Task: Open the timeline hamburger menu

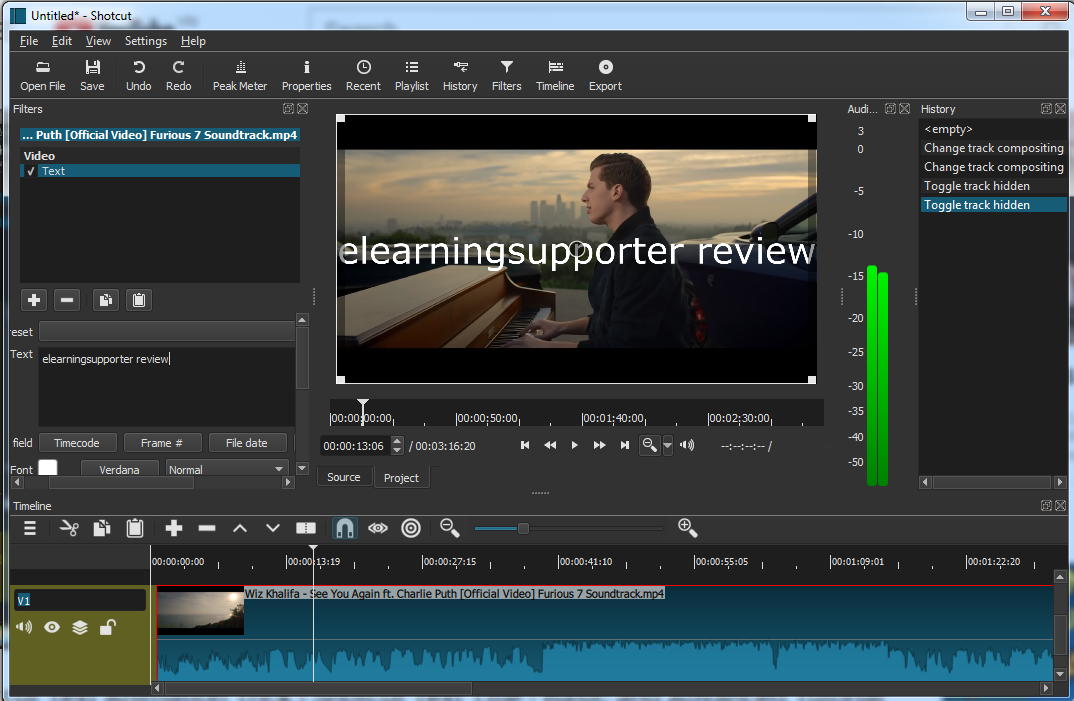Action: 30,528
